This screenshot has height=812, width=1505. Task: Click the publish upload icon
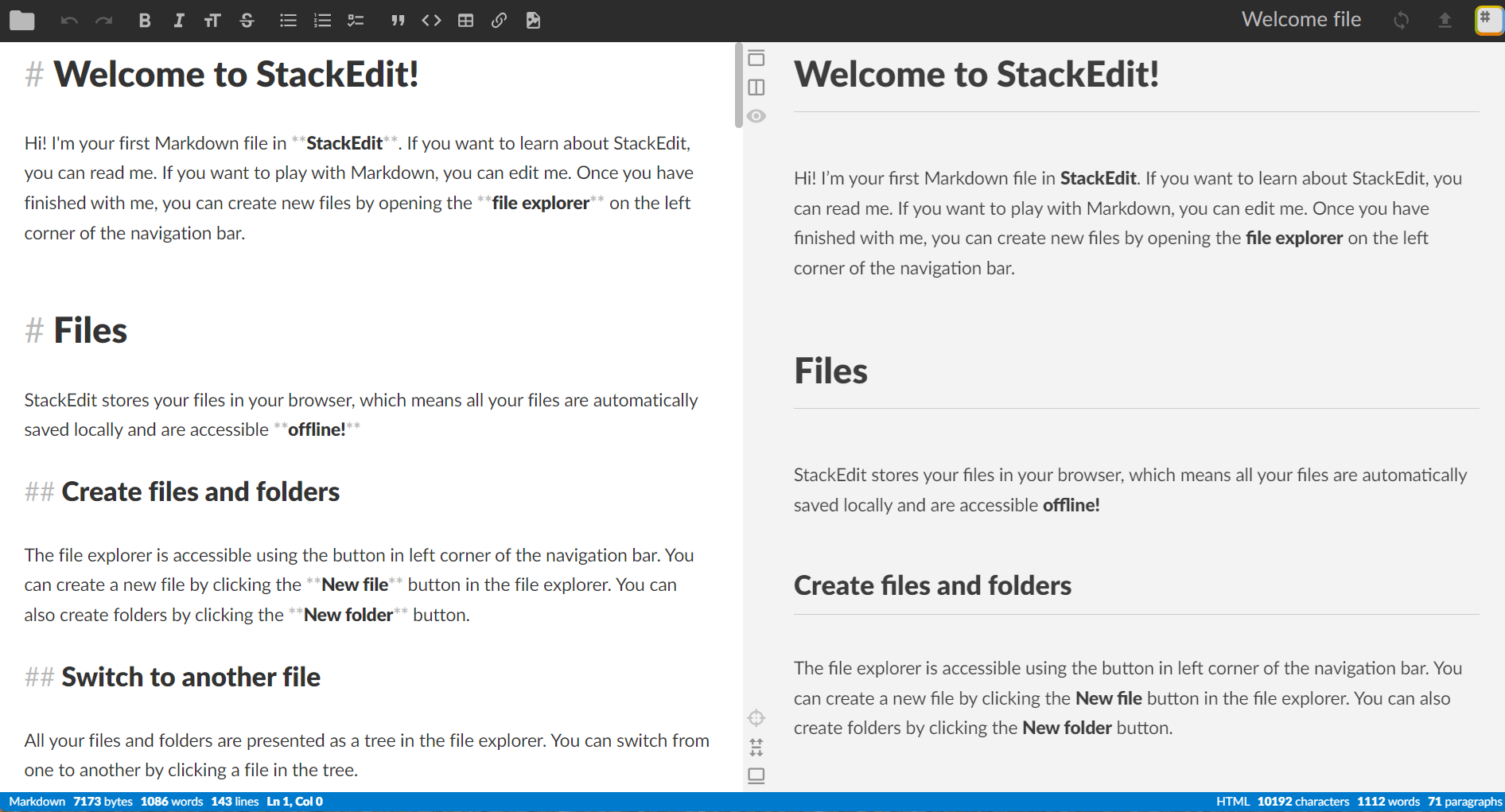point(1445,21)
